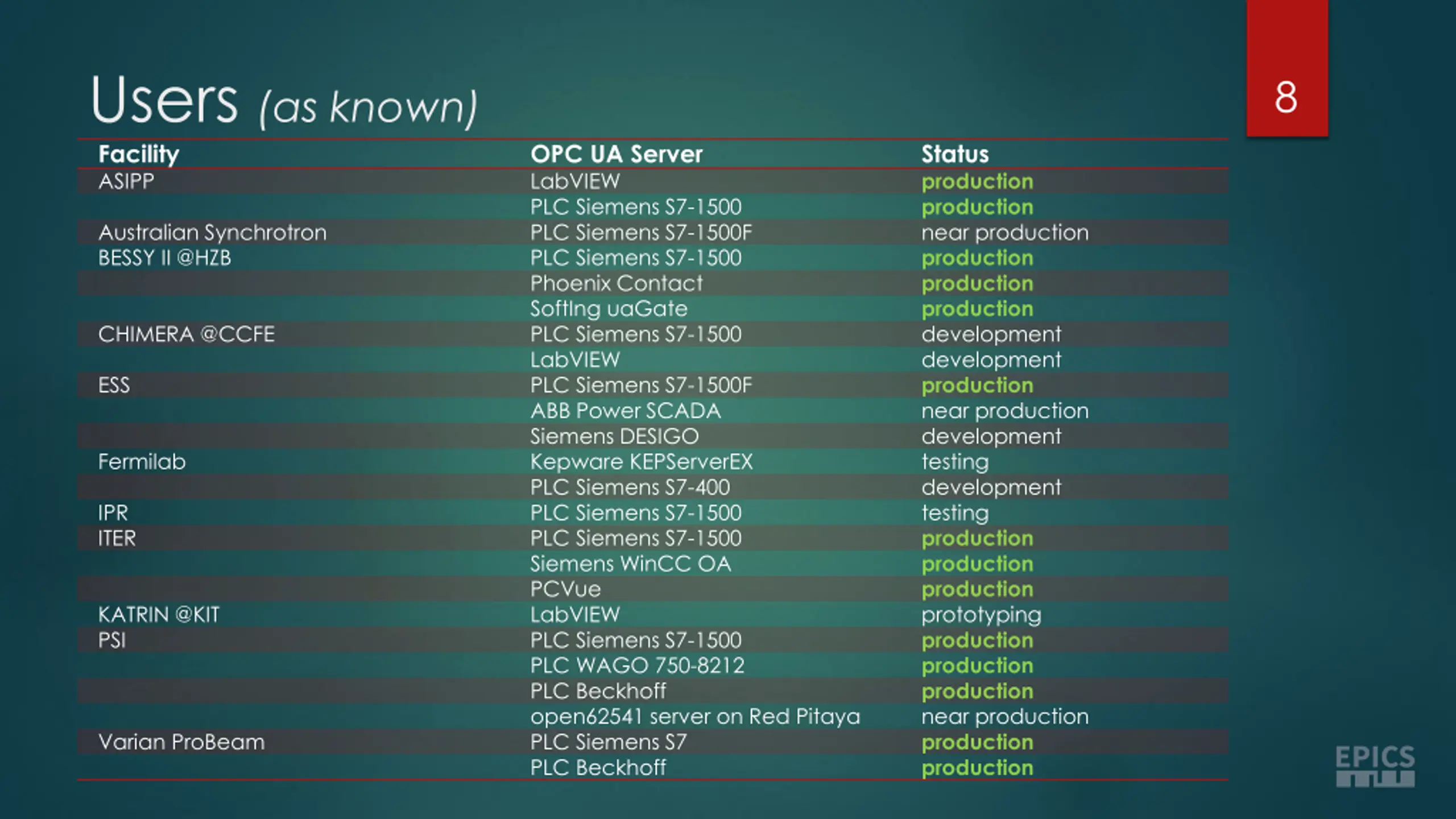Select LabVIEW in the KATRIN @KIT row
This screenshot has width=1456, height=819.
pyautogui.click(x=575, y=615)
